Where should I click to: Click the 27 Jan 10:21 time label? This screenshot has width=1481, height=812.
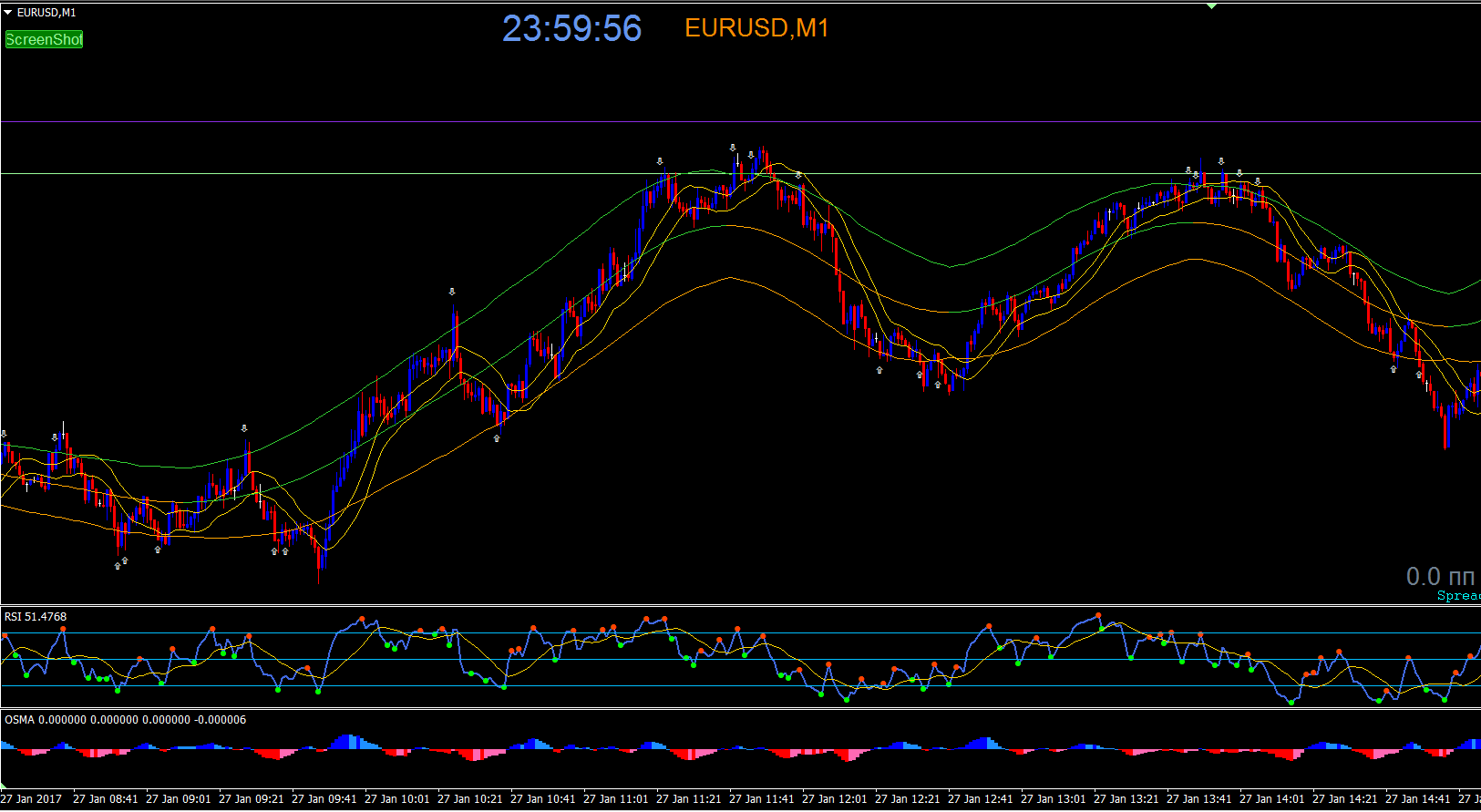click(470, 799)
